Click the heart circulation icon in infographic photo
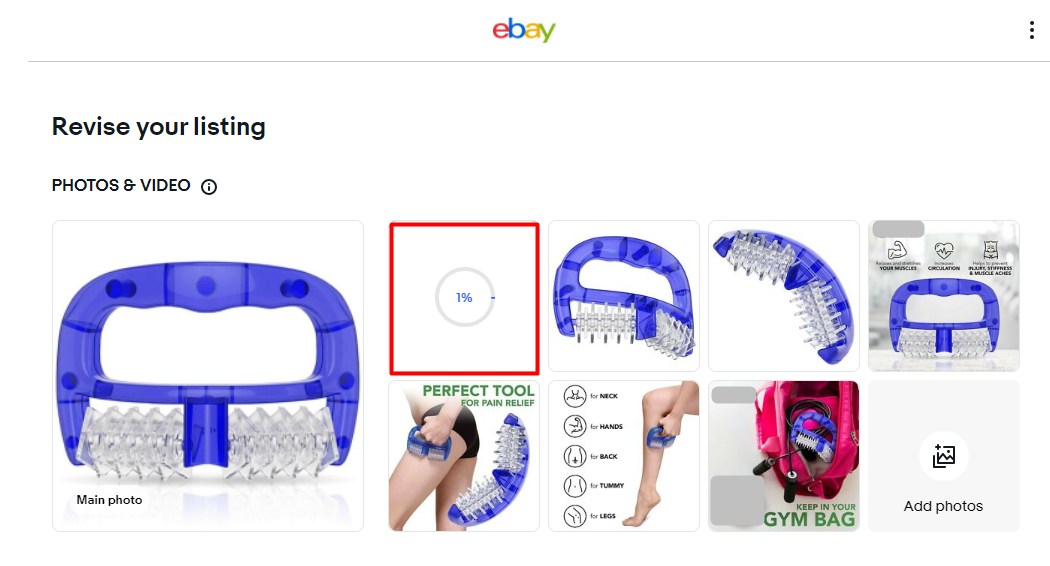 (944, 251)
